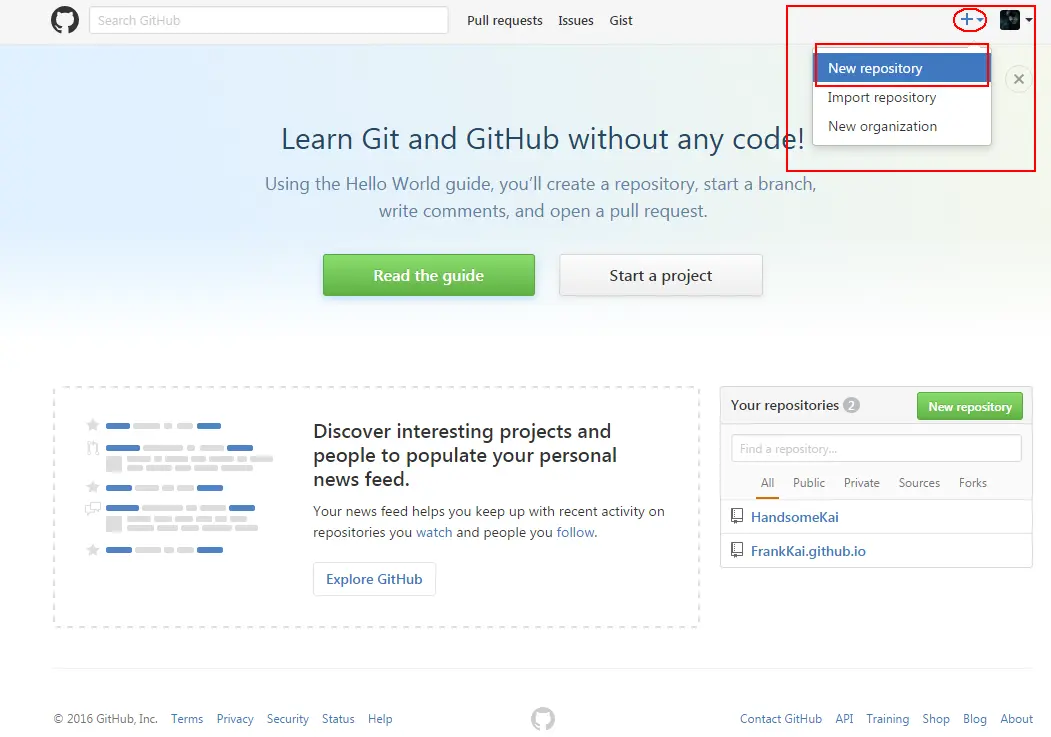Open the Blog footer link
Viewport: 1051px width, 737px height.
(975, 719)
